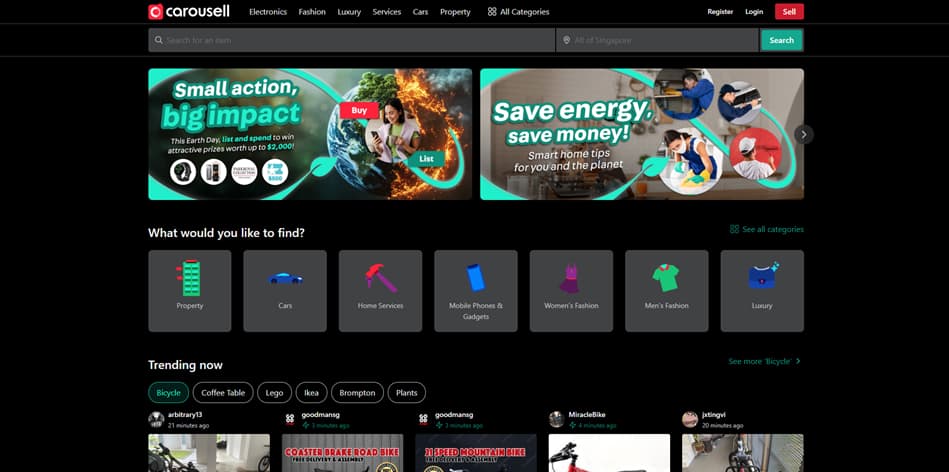Image resolution: width=949 pixels, height=472 pixels.
Task: Click the MiracleBike username
Action: 586,415
